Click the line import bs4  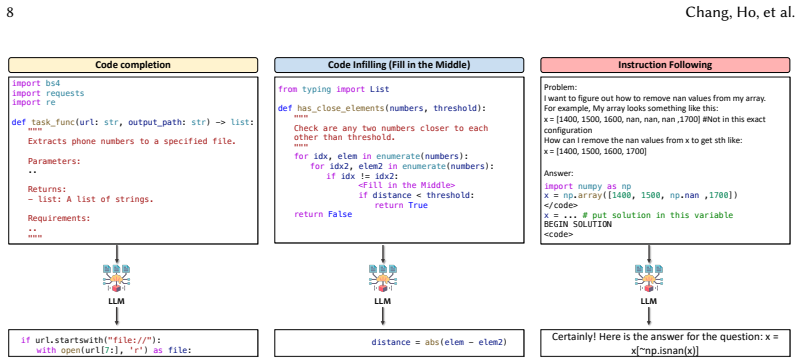36,83
